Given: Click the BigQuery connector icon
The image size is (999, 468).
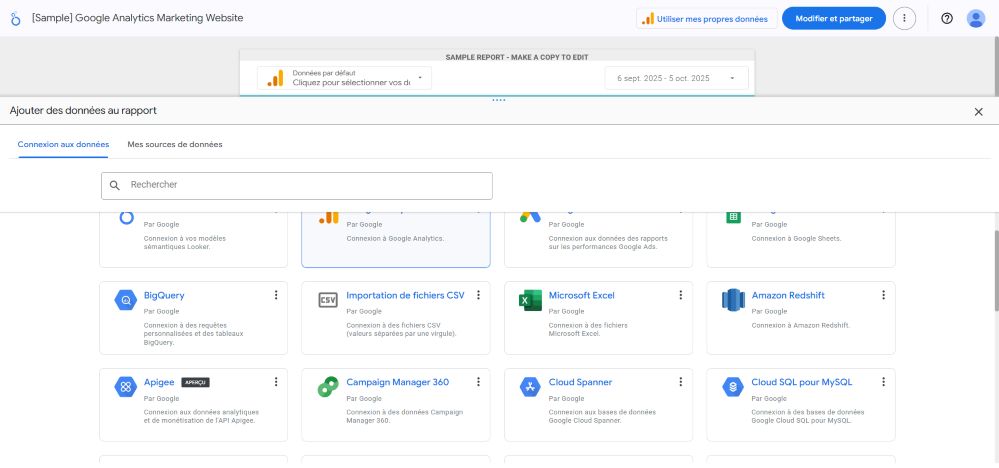Looking at the screenshot, I should coord(125,299).
